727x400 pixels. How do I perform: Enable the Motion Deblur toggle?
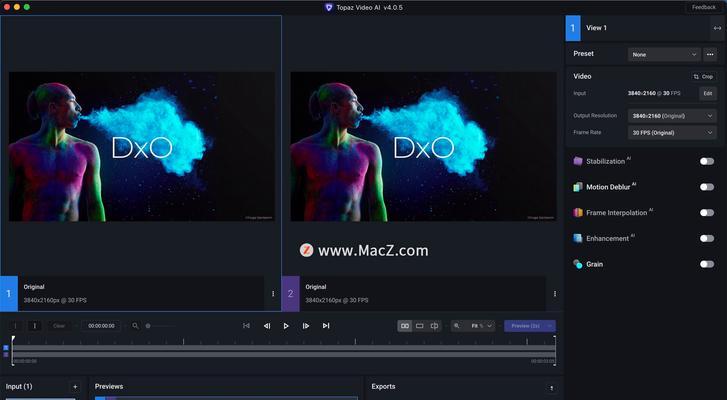707,187
